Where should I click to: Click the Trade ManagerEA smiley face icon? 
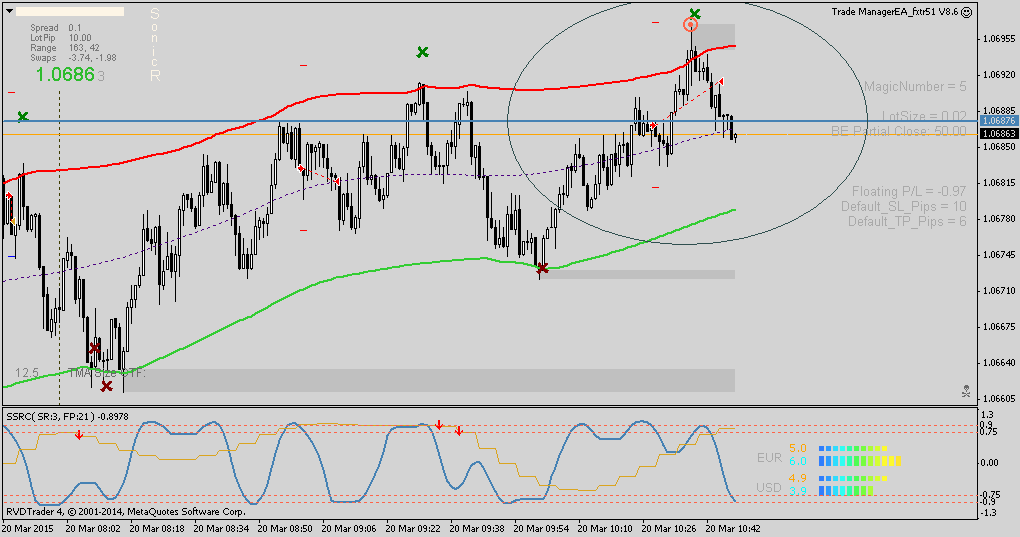pos(967,12)
